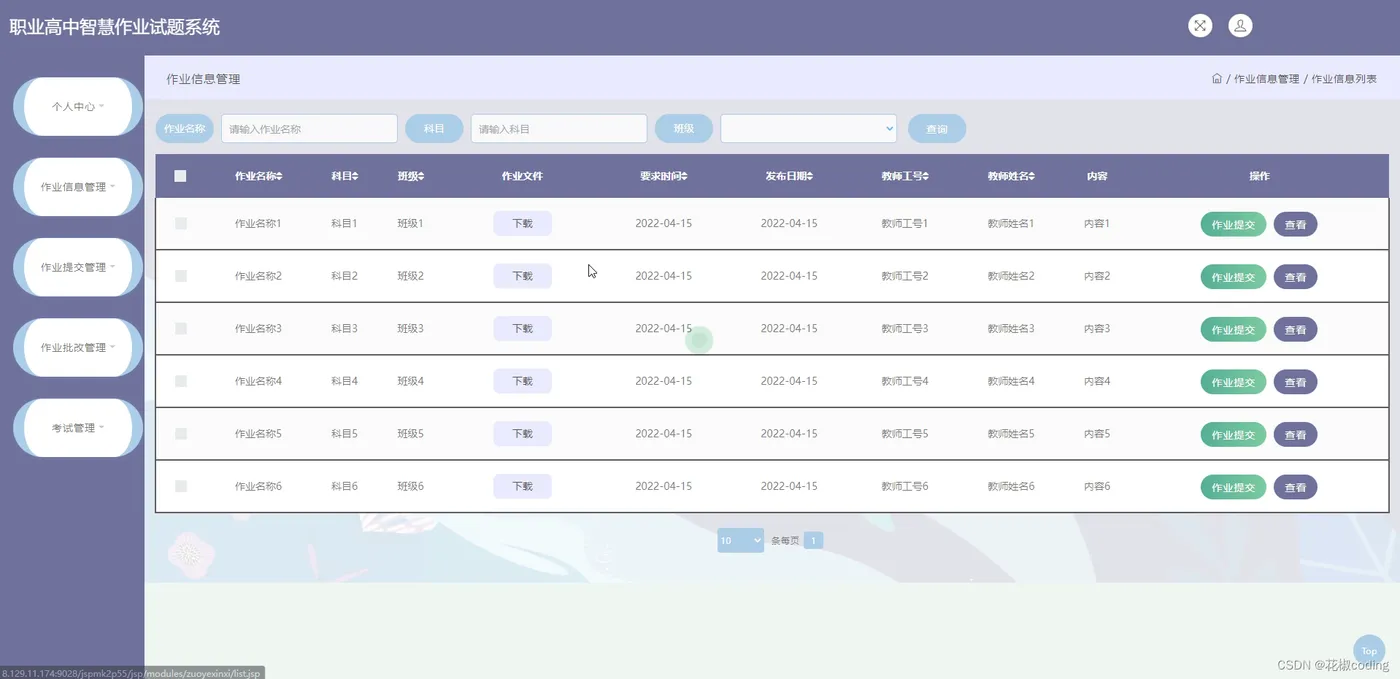This screenshot has height=679, width=1400.
Task: View details of 作业名称3 with 查看
Action: (x=1295, y=329)
